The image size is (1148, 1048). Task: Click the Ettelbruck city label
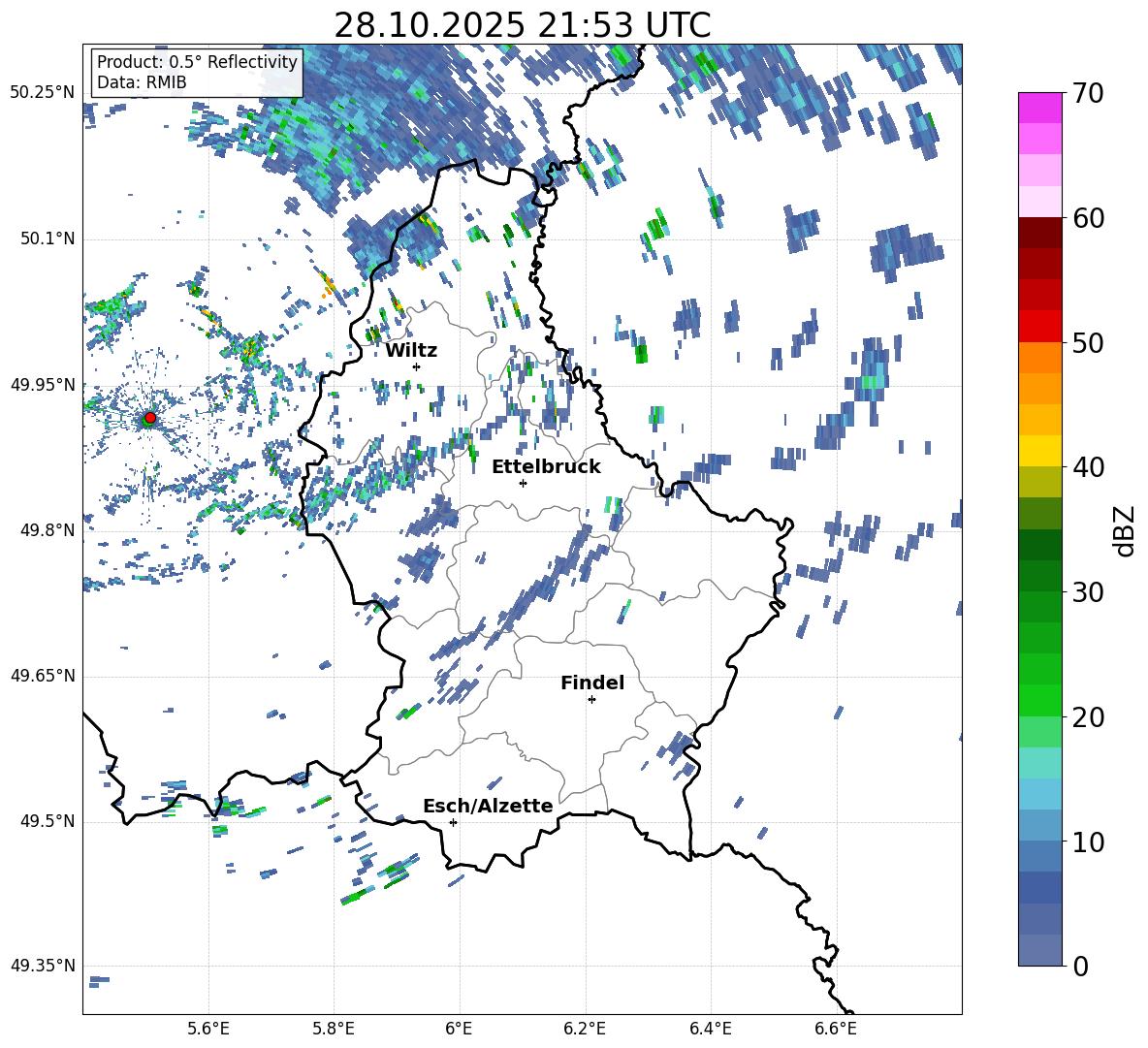(x=546, y=467)
